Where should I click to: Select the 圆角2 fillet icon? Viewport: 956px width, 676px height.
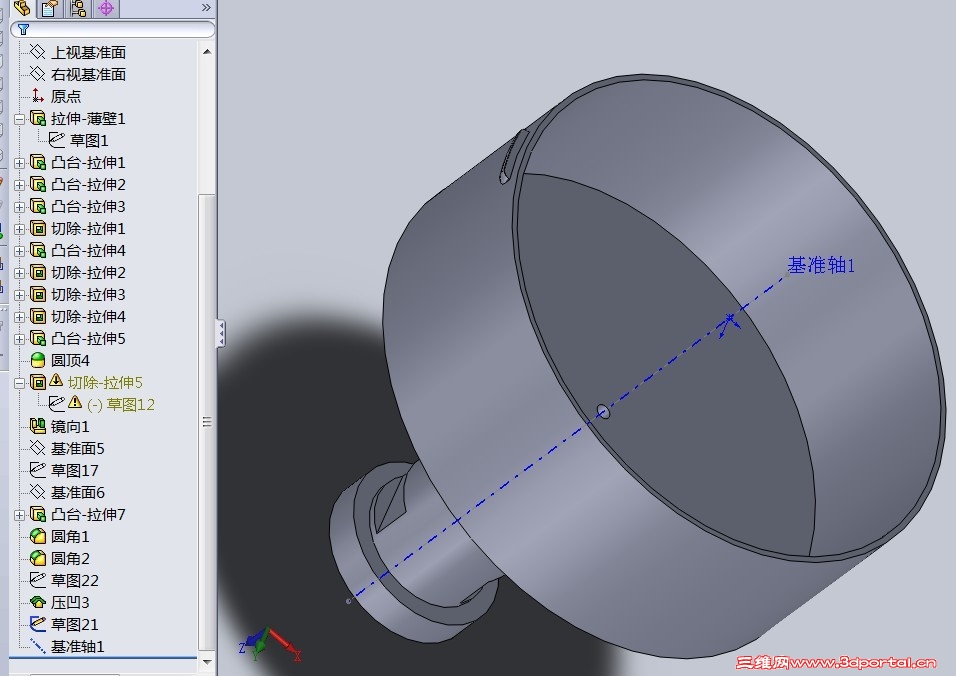38,558
